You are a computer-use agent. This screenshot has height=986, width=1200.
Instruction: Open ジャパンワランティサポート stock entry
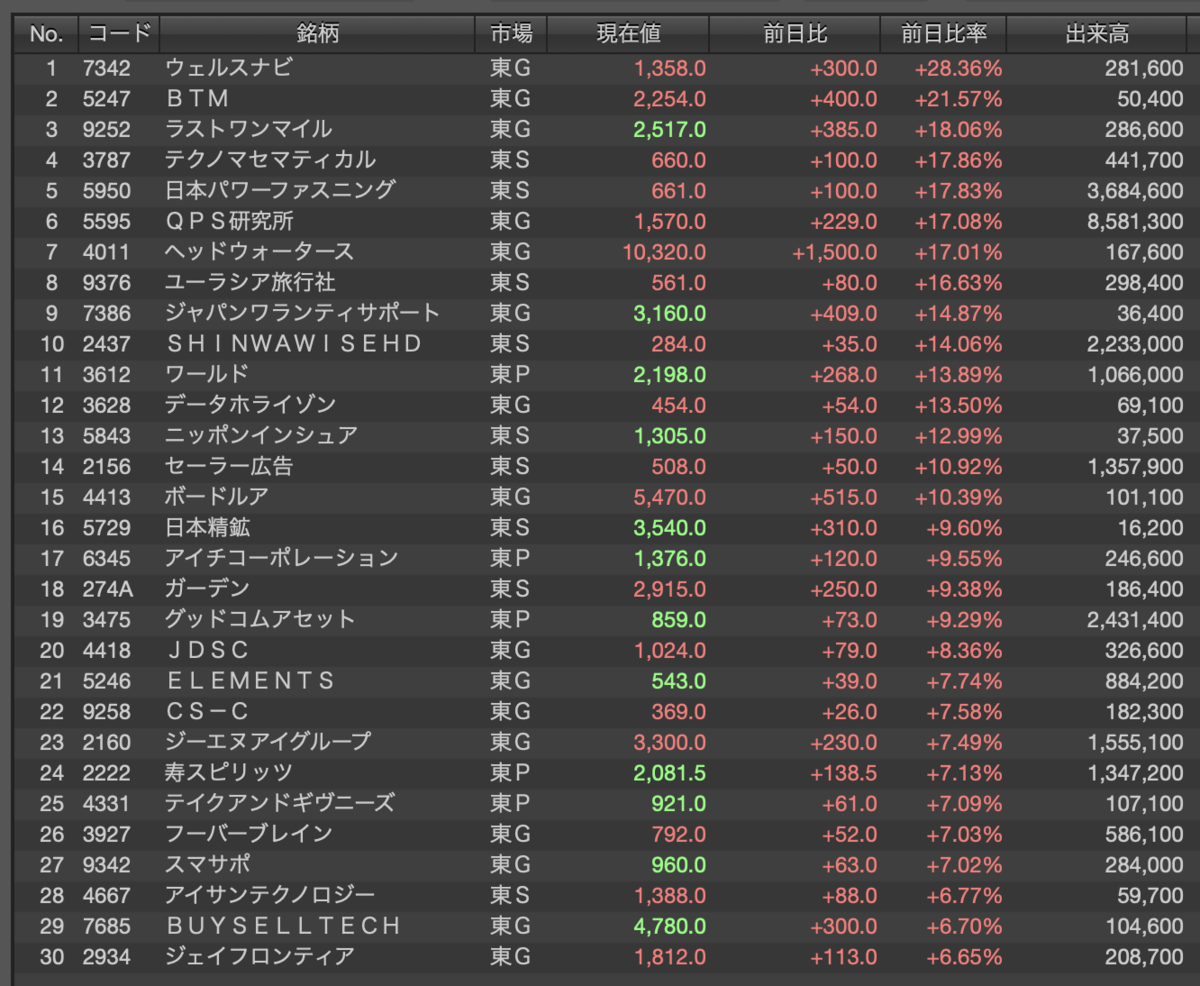(x=302, y=313)
